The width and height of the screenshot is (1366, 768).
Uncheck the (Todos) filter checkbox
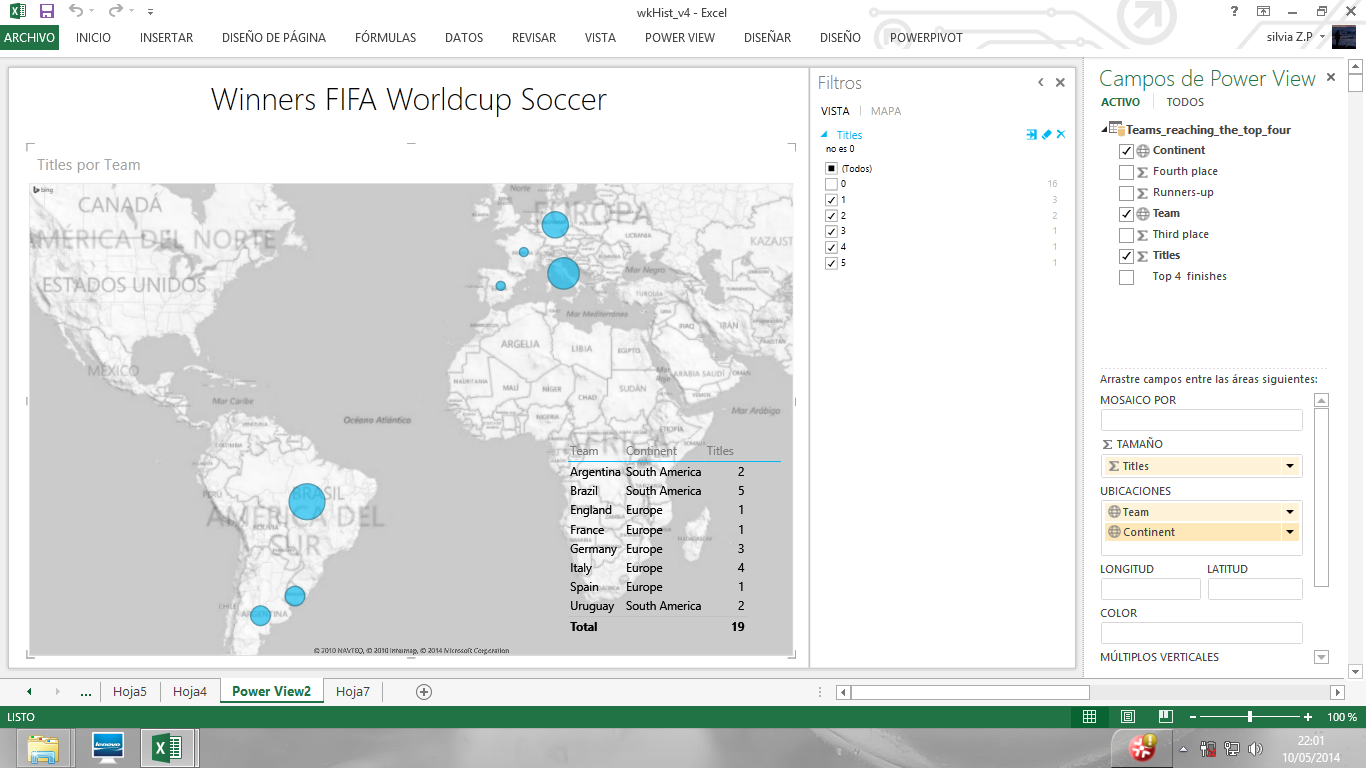tap(830, 167)
